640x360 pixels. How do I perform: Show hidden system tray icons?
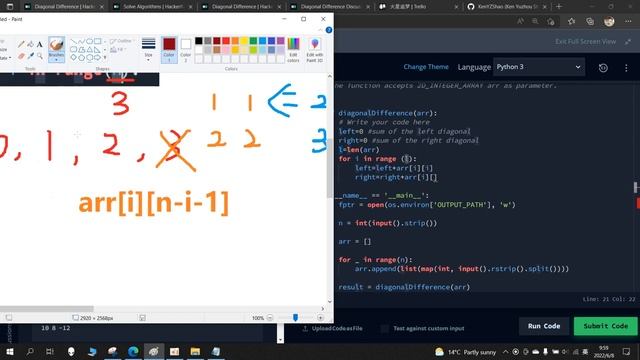pyautogui.click(x=505, y=352)
